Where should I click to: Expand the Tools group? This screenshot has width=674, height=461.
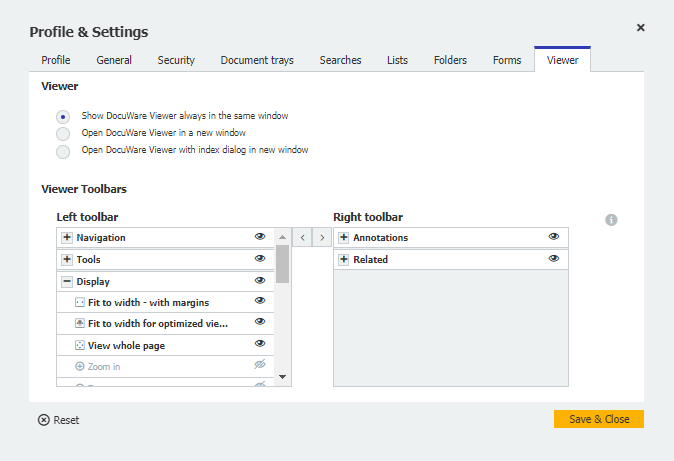(x=67, y=260)
